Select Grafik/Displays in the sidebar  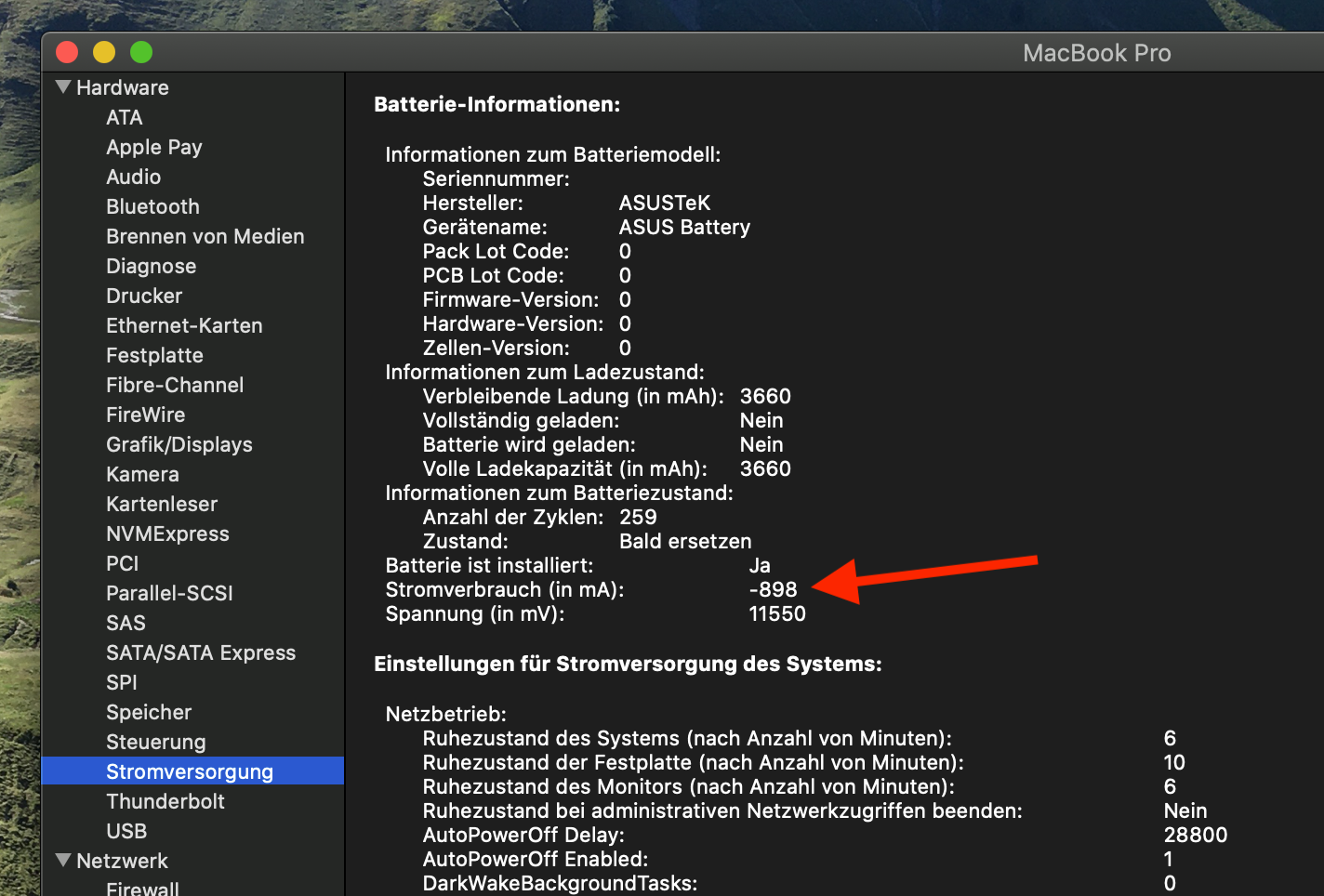point(179,444)
